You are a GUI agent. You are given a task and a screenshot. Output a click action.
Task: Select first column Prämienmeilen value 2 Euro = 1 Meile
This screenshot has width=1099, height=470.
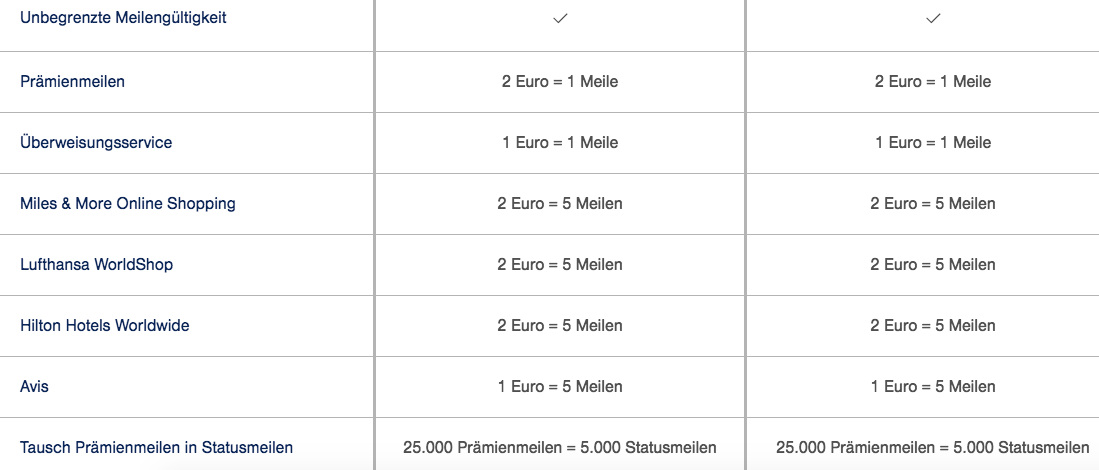click(x=560, y=81)
